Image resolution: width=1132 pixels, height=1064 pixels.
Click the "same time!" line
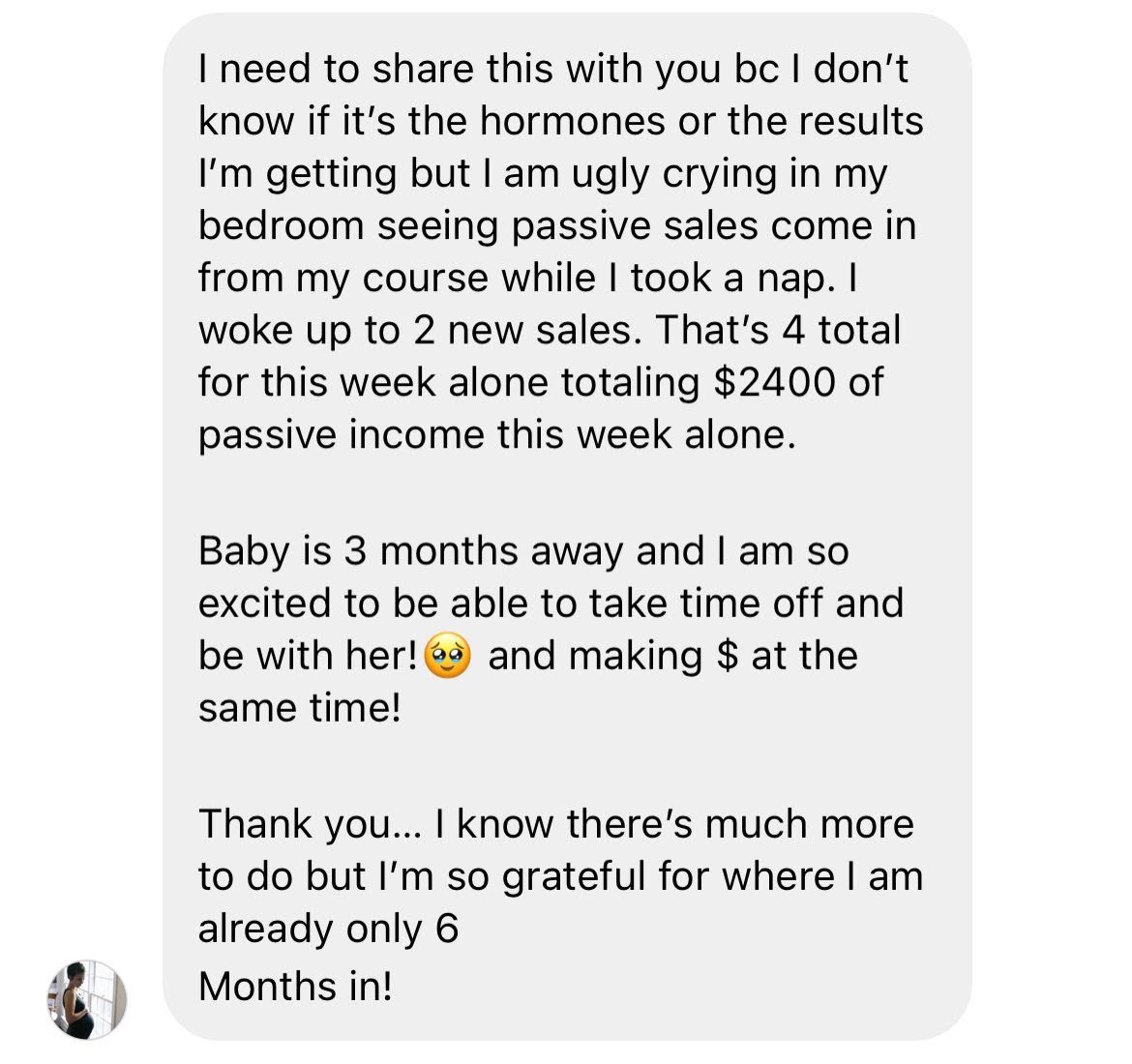coord(300,707)
